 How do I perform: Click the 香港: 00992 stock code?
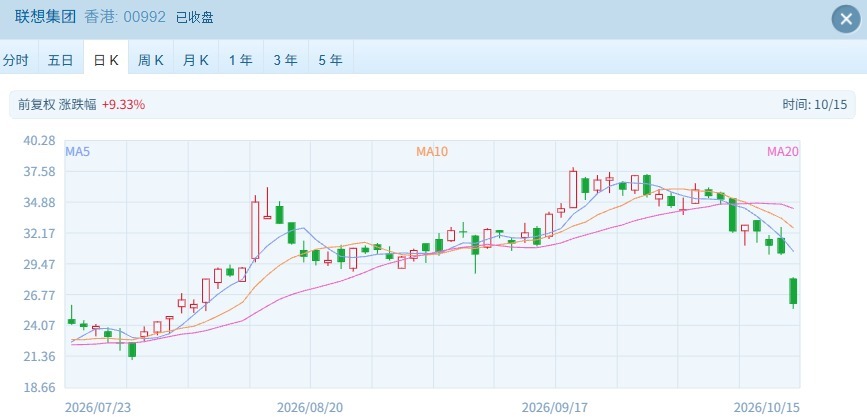(125, 17)
